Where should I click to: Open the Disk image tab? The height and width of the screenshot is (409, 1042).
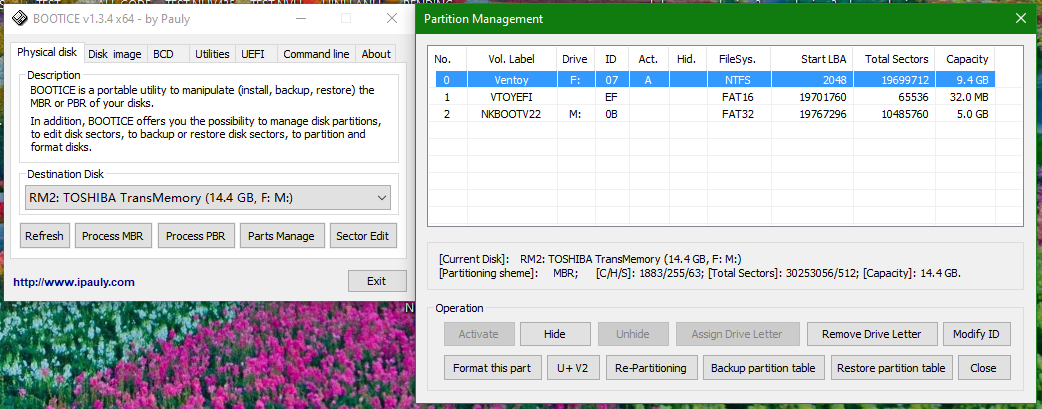[x=115, y=55]
